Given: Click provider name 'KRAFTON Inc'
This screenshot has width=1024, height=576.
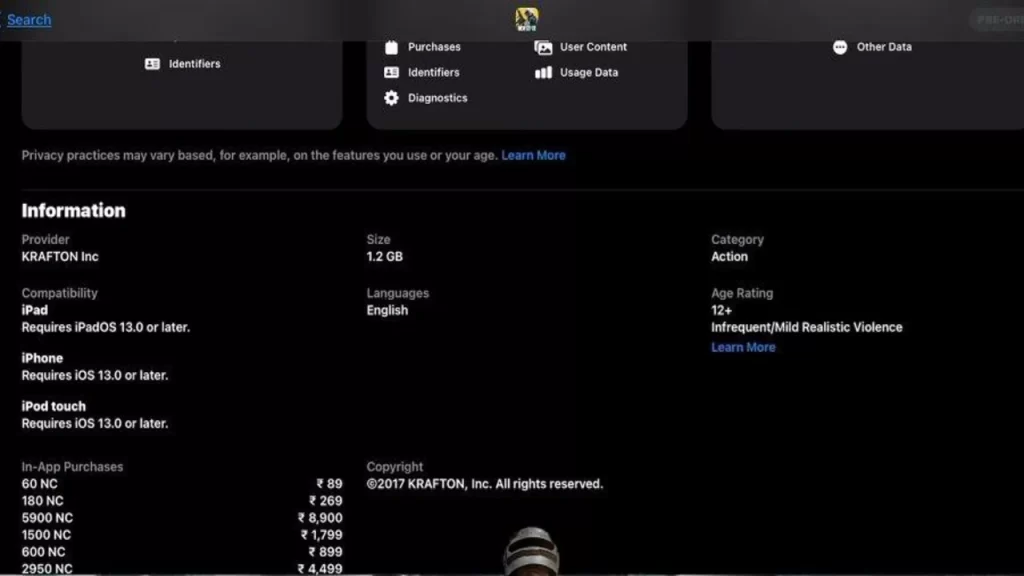Looking at the screenshot, I should click(60, 257).
